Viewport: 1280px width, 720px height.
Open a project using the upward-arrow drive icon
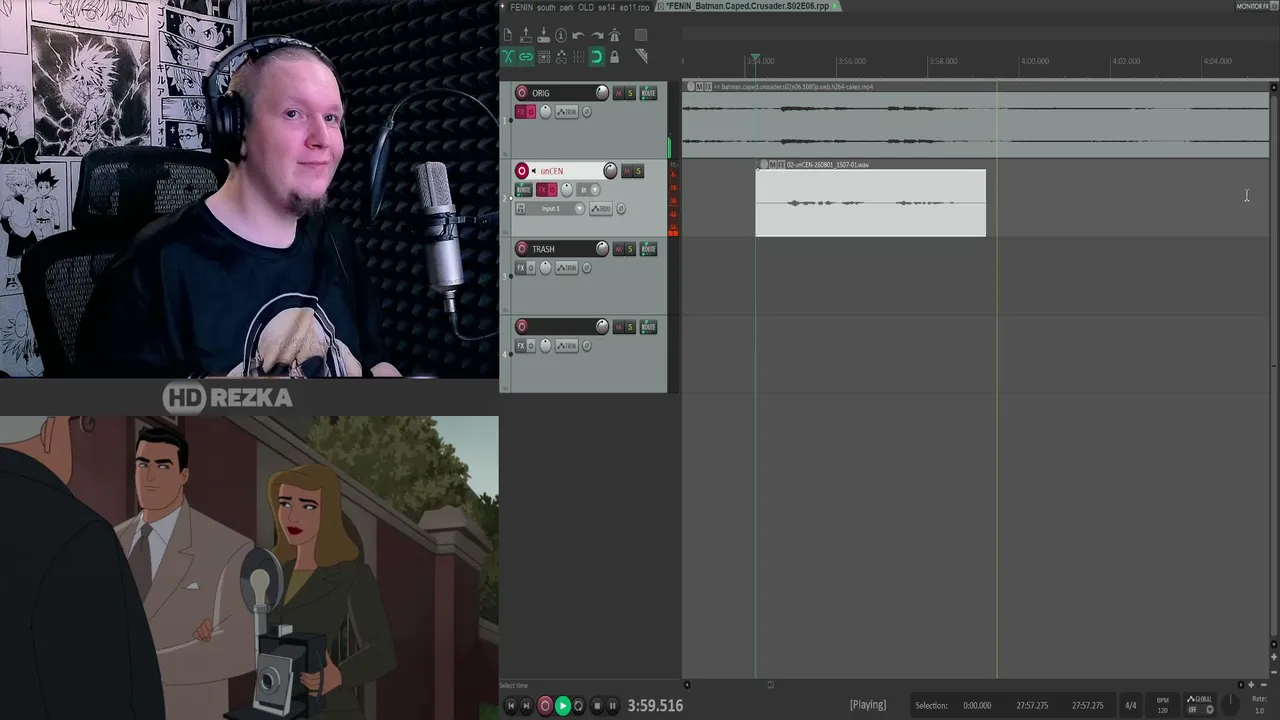[526, 35]
